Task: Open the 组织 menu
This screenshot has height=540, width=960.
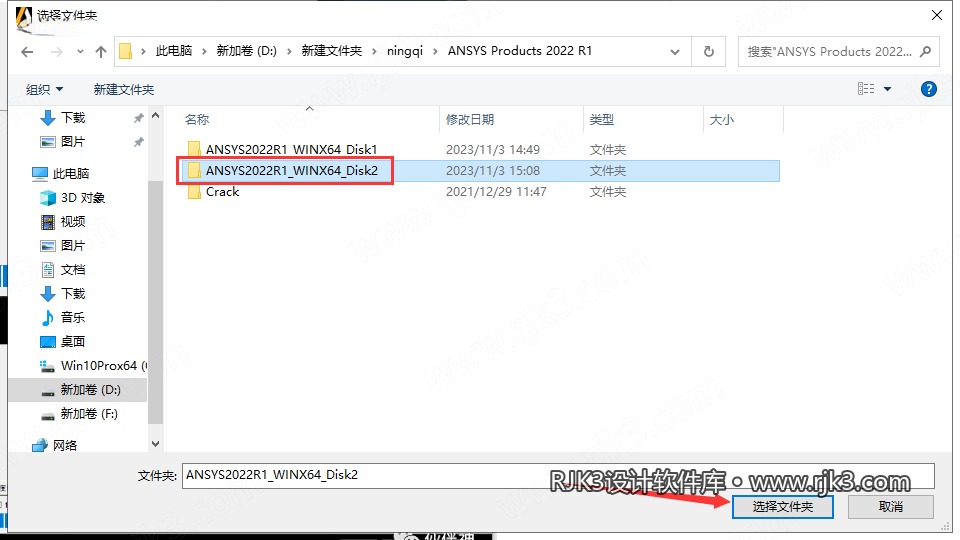Action: [44, 89]
